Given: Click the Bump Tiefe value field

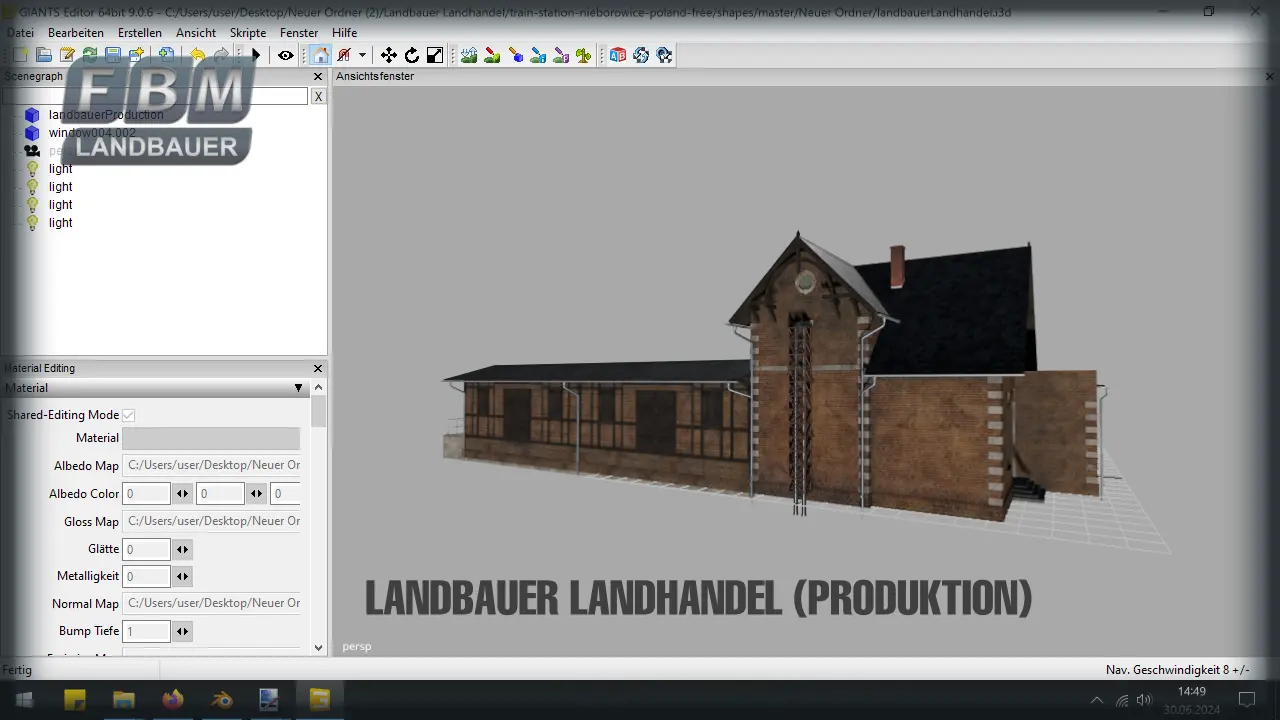Looking at the screenshot, I should click(x=146, y=631).
